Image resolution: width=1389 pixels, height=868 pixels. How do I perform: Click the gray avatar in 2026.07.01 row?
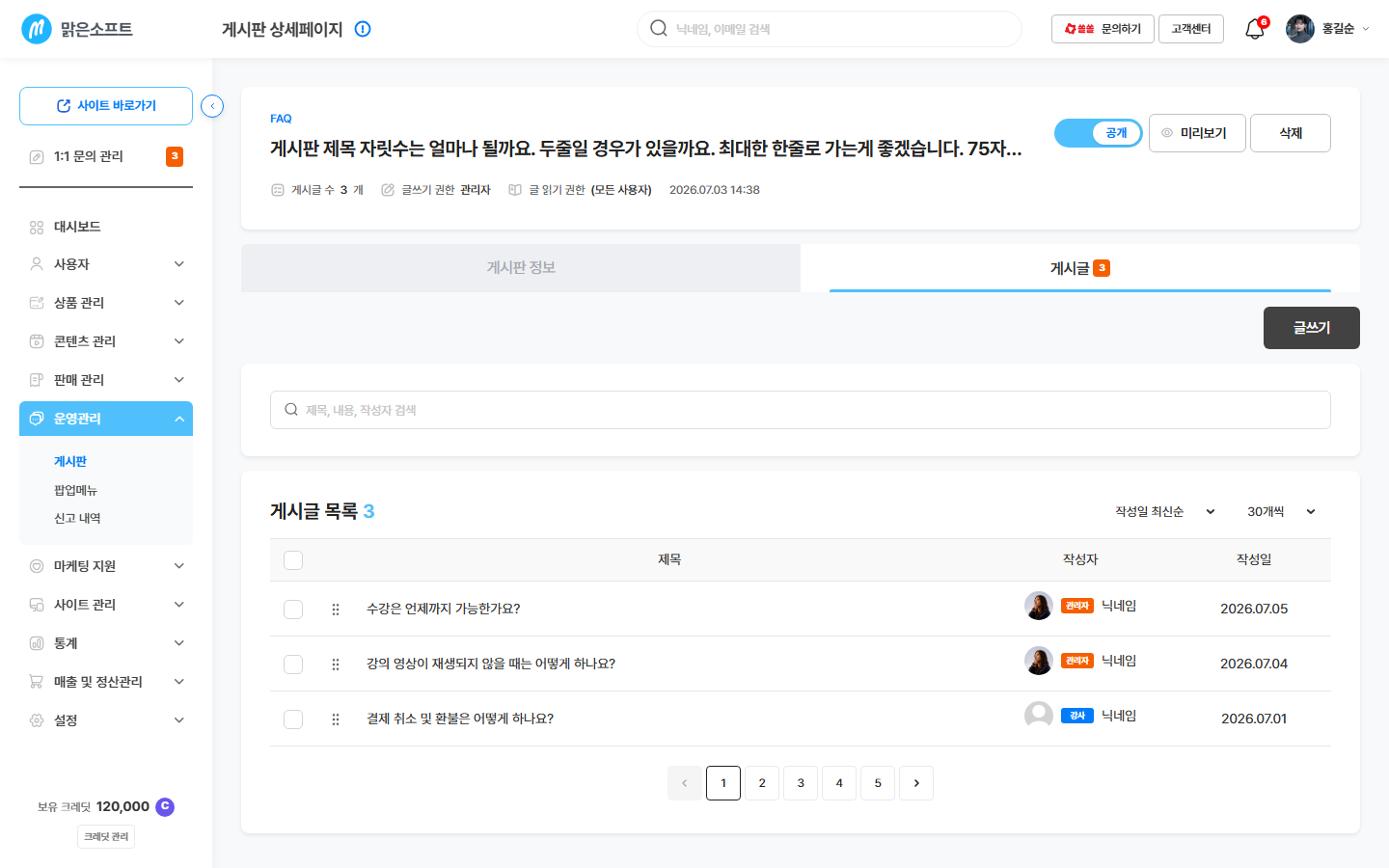1039,716
